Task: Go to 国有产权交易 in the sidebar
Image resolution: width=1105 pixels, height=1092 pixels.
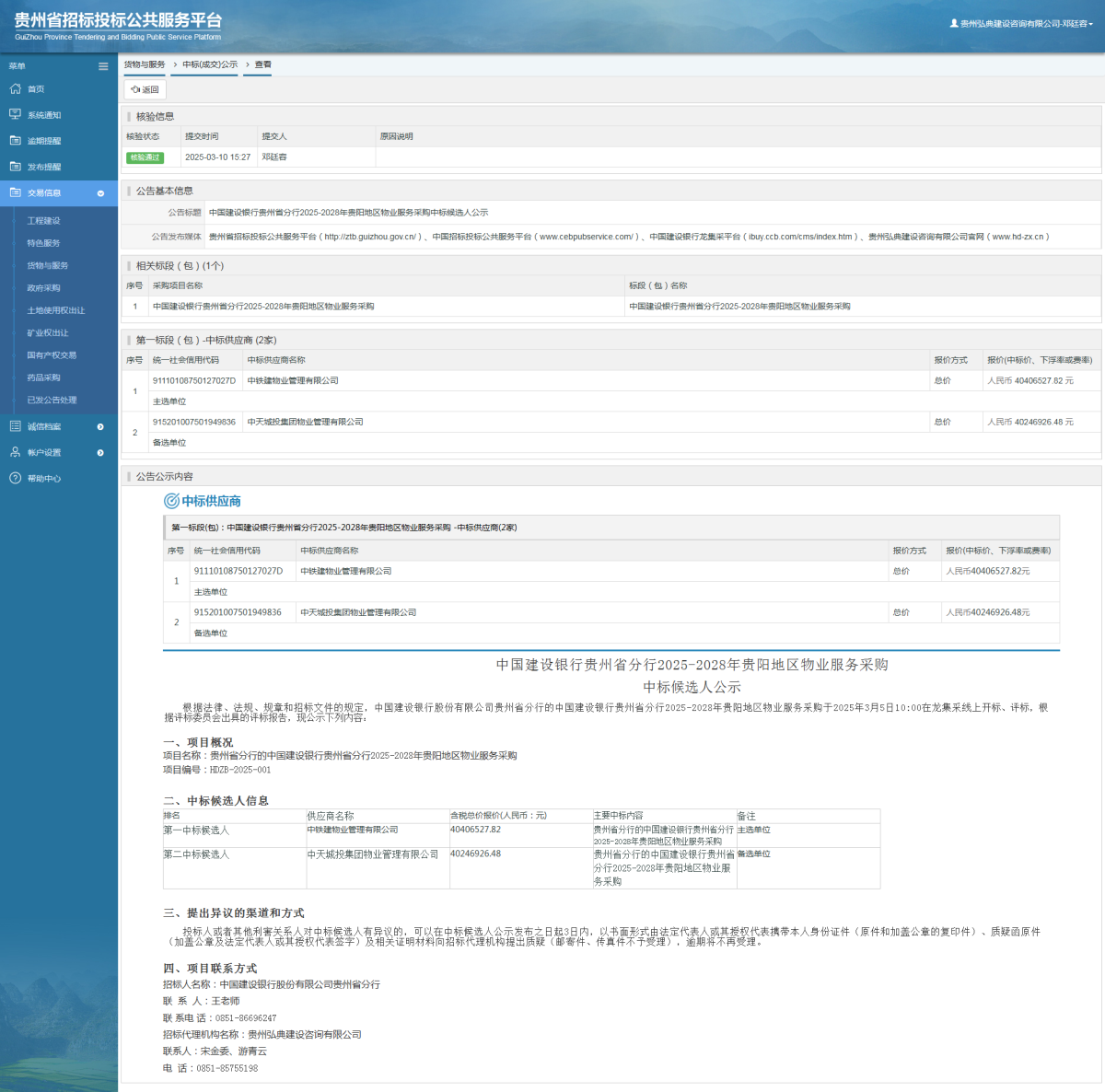Action: 52,355
